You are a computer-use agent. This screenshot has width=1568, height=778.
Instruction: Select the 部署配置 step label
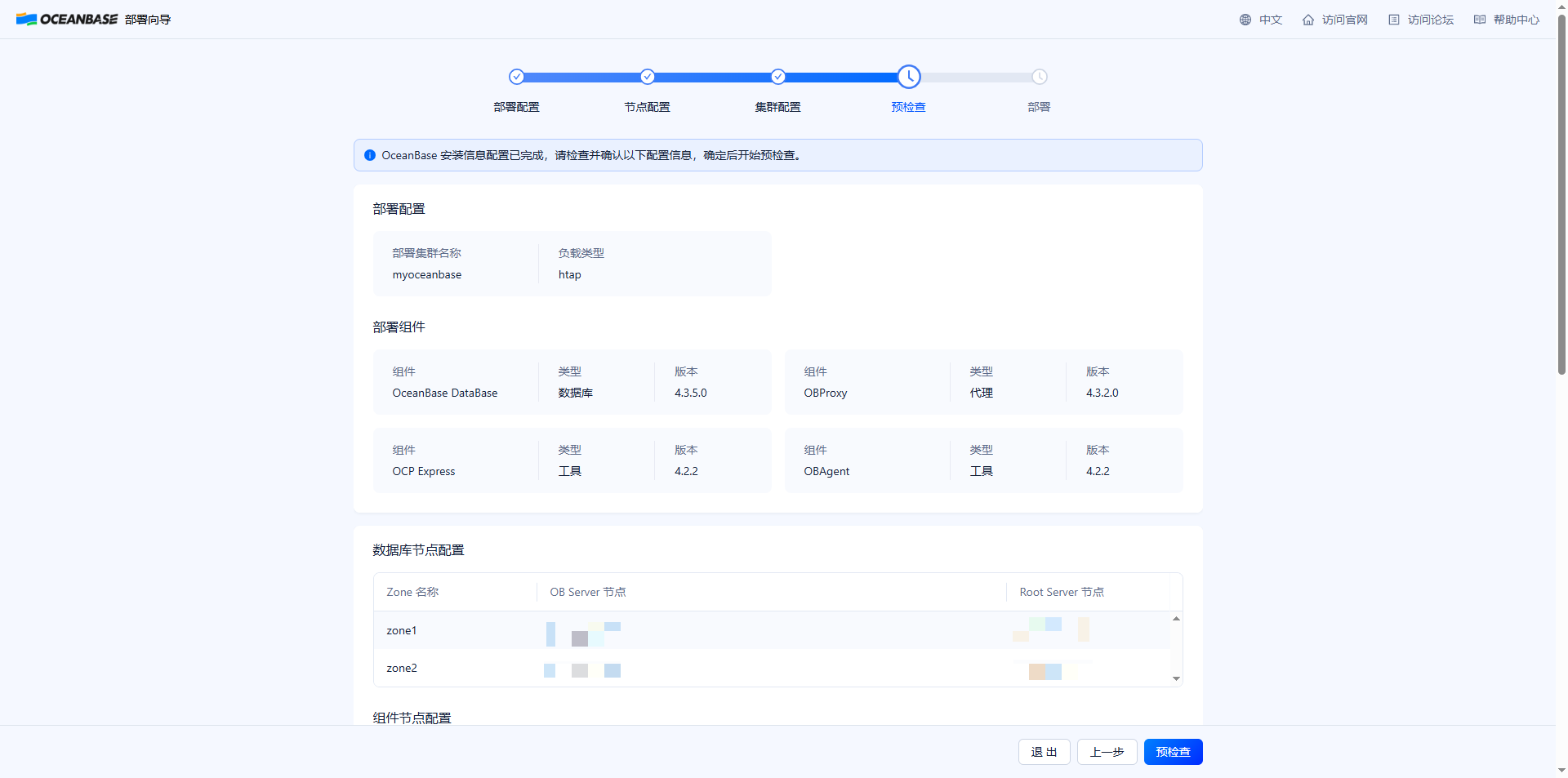coord(516,107)
